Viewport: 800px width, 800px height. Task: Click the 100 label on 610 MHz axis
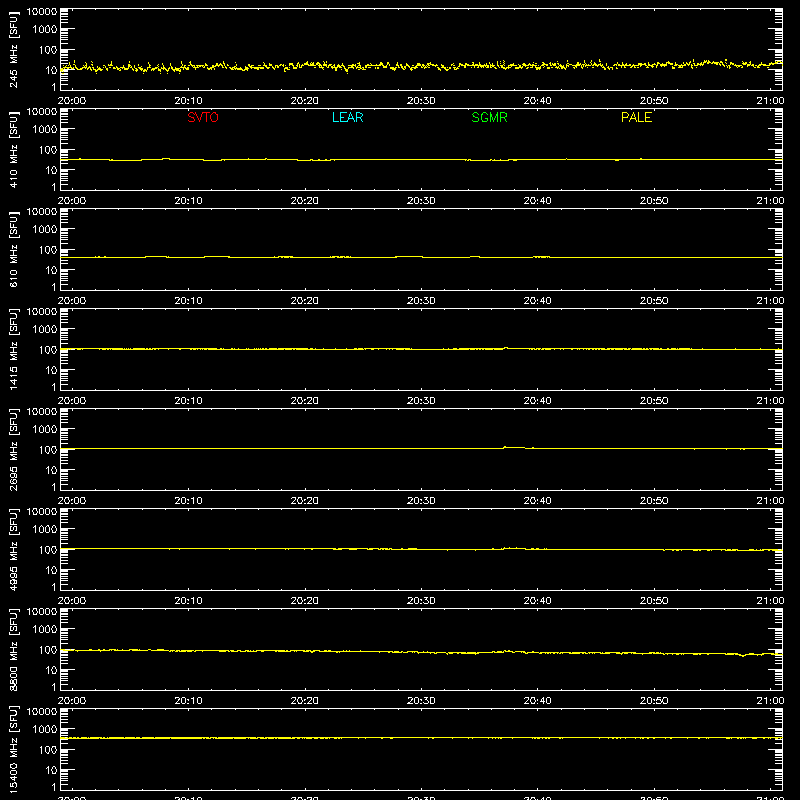[48, 250]
